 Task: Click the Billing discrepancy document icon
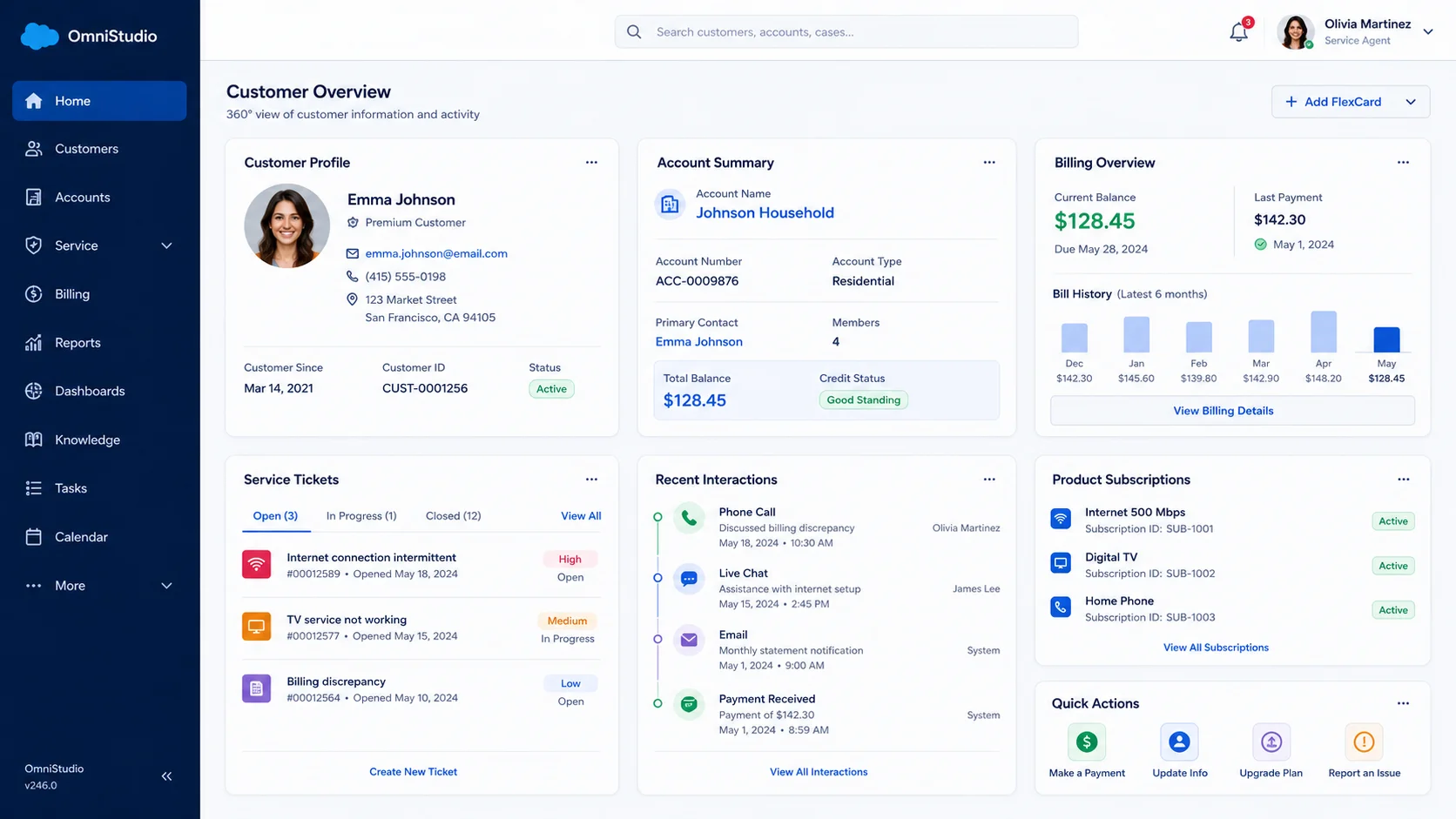(256, 688)
